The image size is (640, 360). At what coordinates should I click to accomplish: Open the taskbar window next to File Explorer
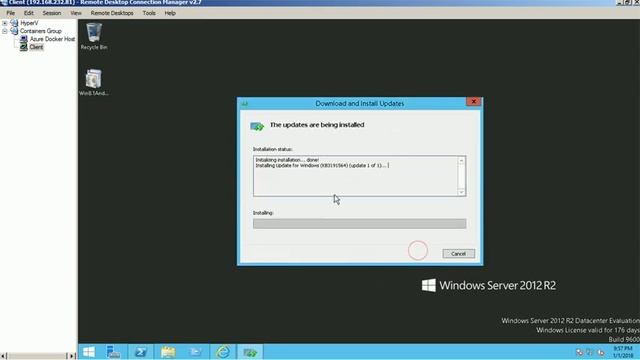(x=195, y=352)
